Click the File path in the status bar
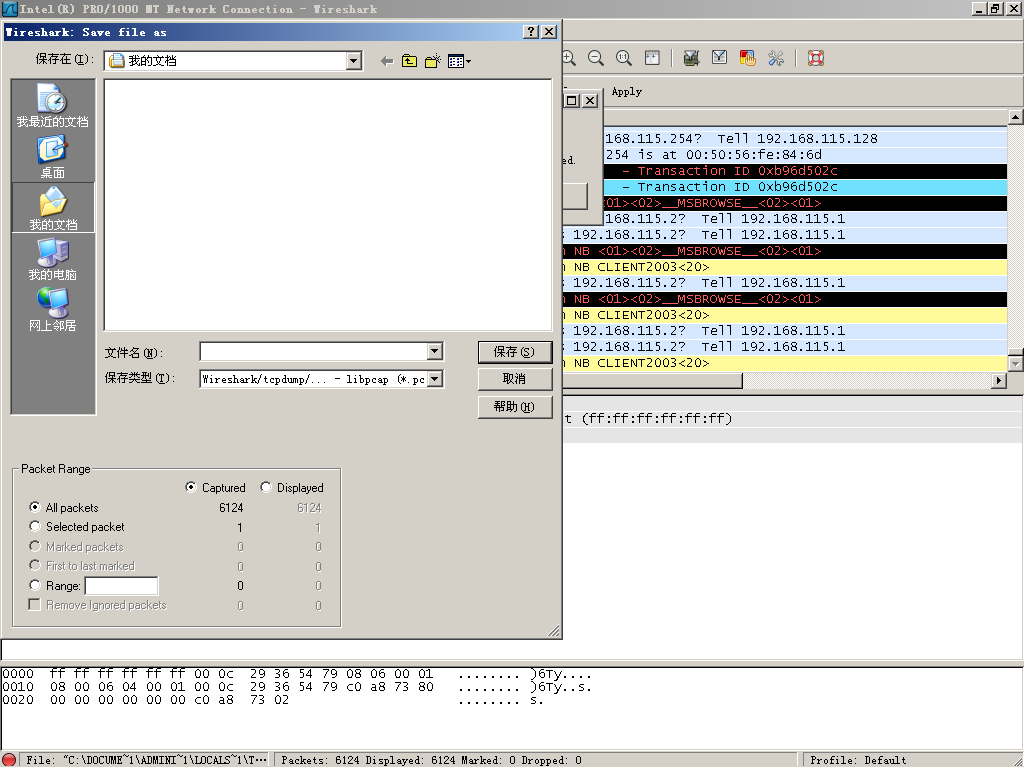1024x768 pixels. click(146, 760)
